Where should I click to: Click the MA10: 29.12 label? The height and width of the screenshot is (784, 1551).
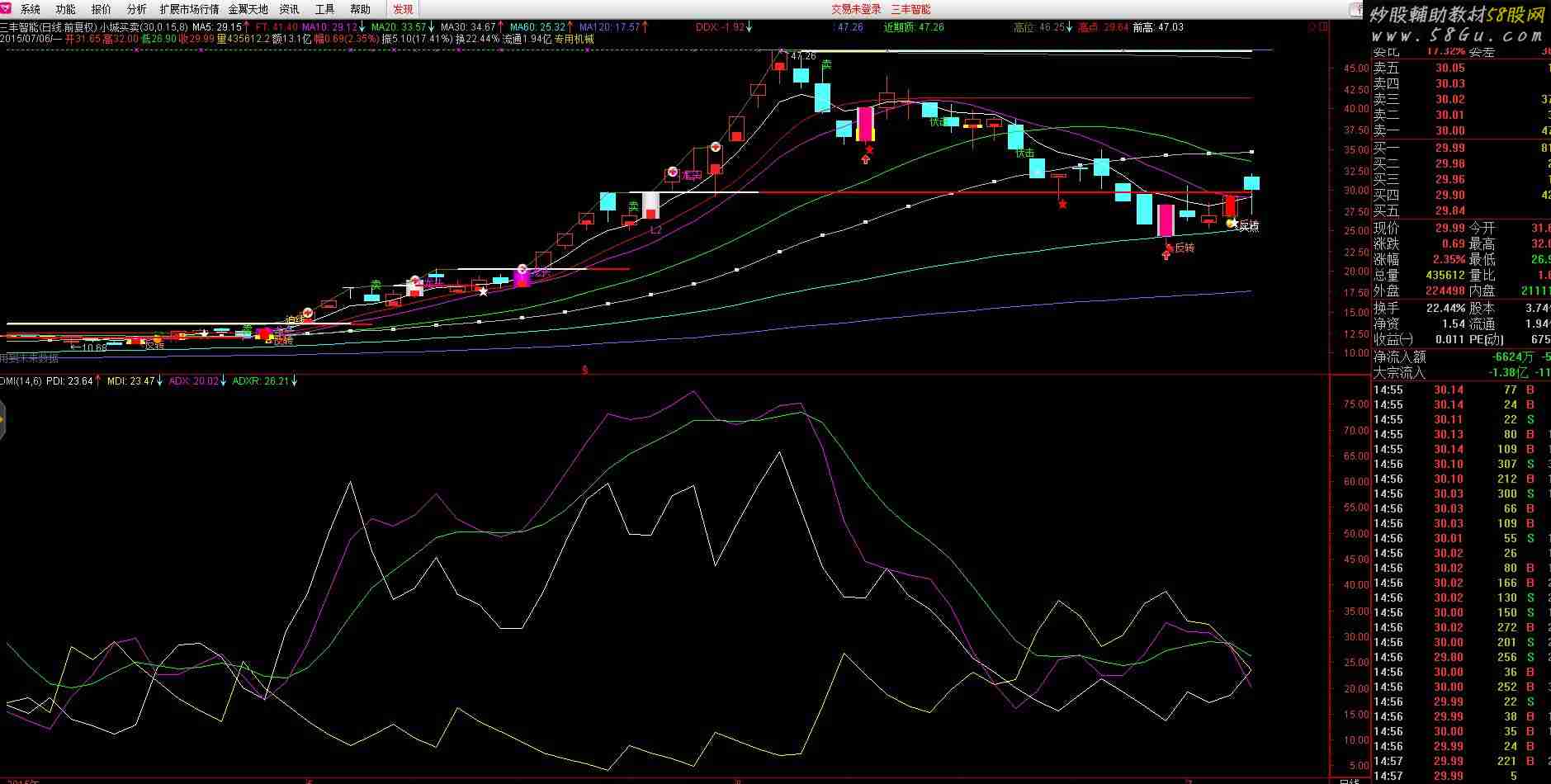pyautogui.click(x=330, y=27)
